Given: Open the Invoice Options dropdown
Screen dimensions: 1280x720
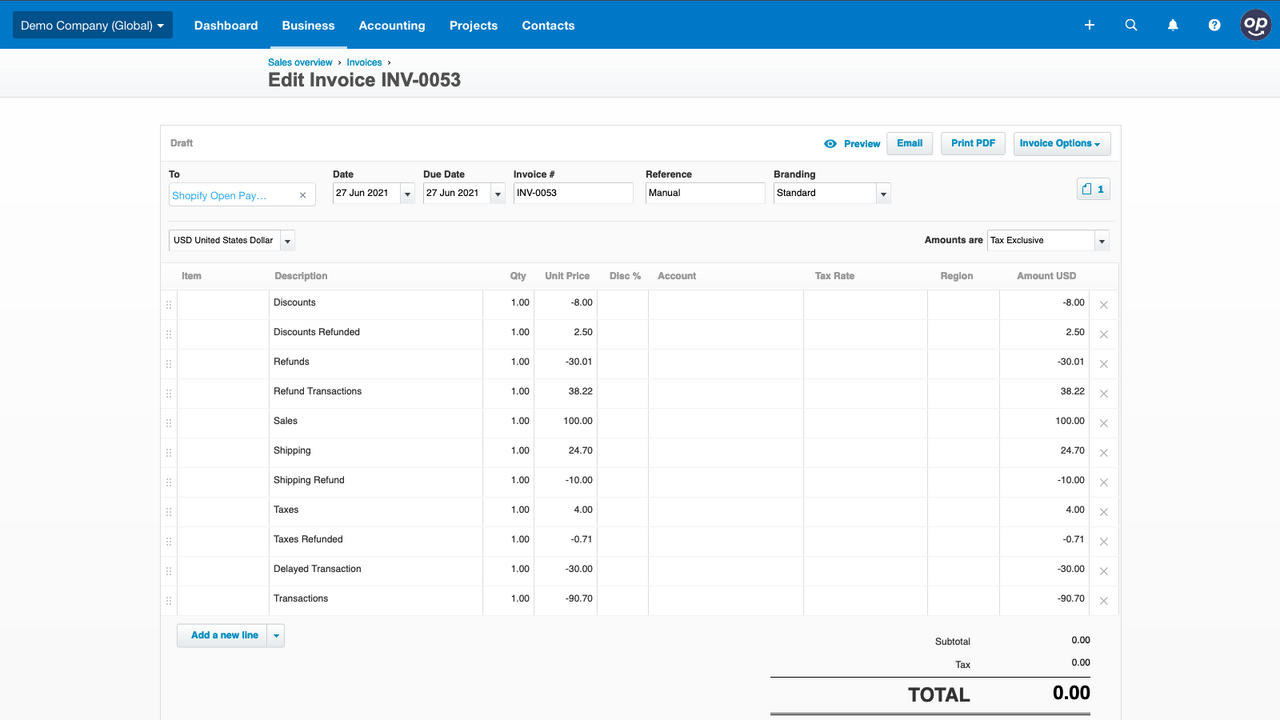Looking at the screenshot, I should [1061, 143].
